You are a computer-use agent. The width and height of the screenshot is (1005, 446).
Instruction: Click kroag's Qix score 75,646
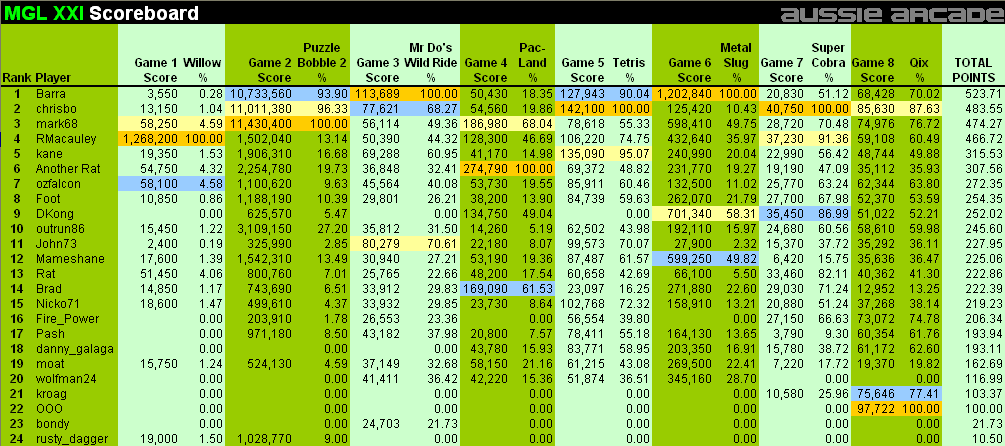[x=874, y=393]
